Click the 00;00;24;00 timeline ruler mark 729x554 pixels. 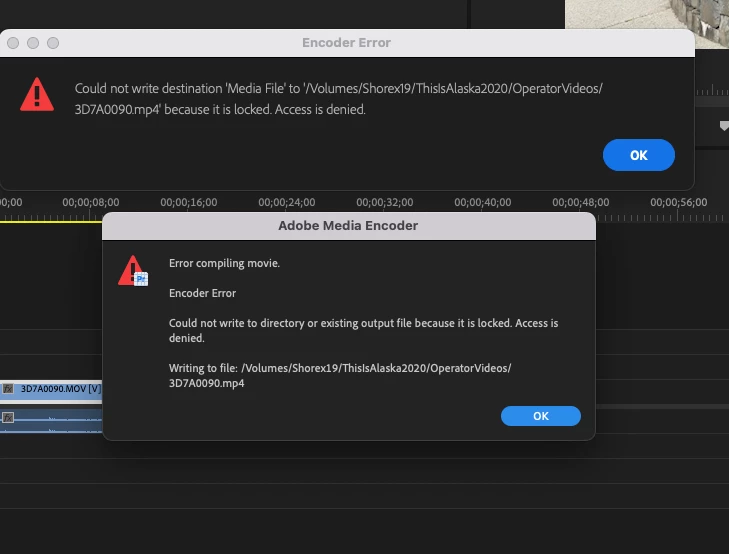tap(287, 202)
